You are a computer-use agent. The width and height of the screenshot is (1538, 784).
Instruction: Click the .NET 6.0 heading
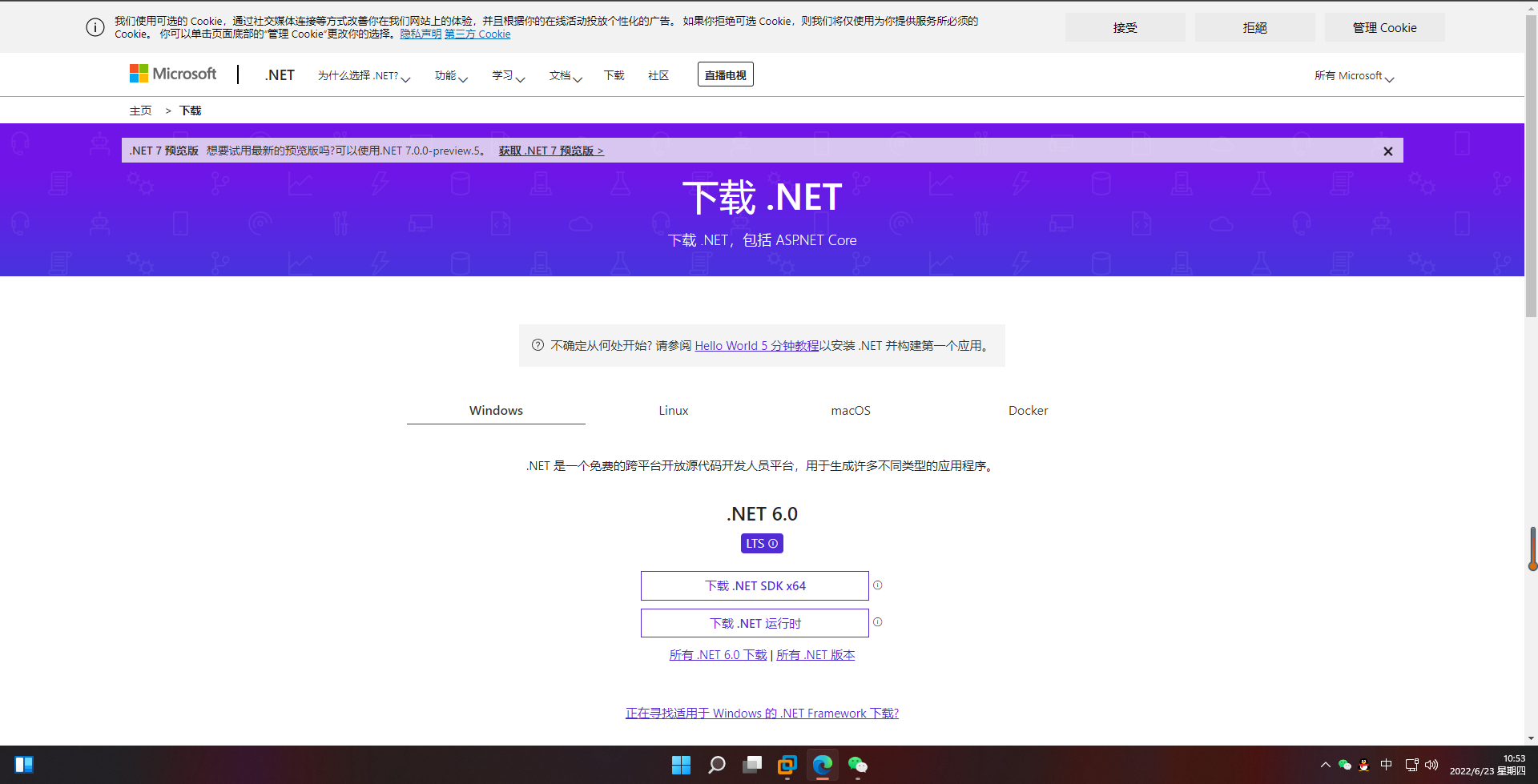pos(762,513)
